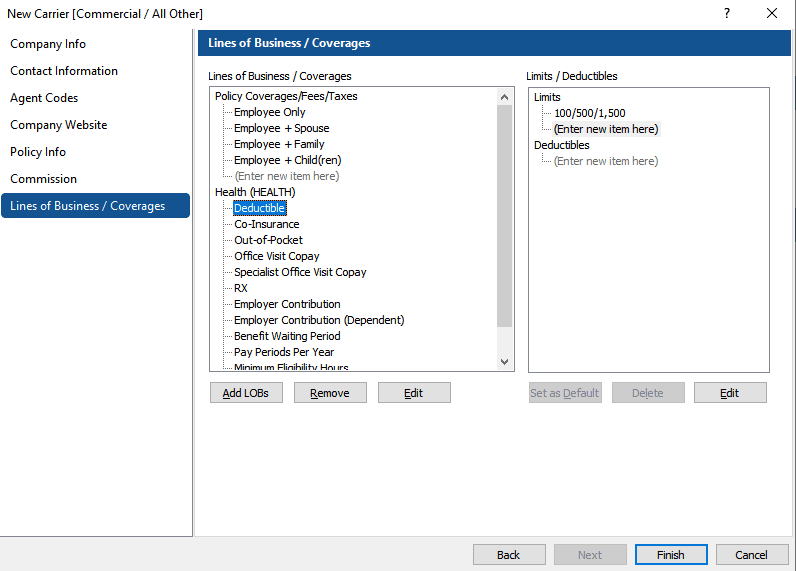The height and width of the screenshot is (571, 796).
Task: Go to Contact Information page
Action: click(64, 71)
